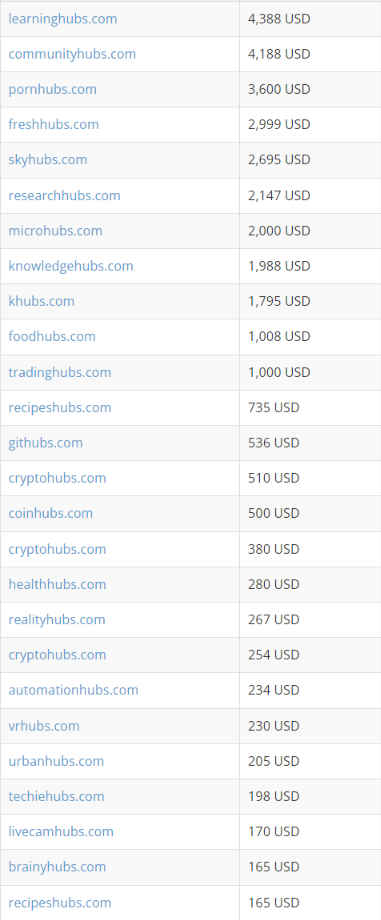This screenshot has height=920, width=381.
Task: Open the communityhubs.com link
Action: pyautogui.click(x=72, y=54)
